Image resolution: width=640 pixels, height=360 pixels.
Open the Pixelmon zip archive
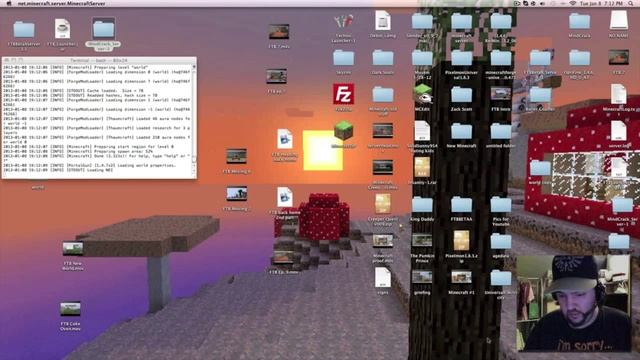[462, 241]
